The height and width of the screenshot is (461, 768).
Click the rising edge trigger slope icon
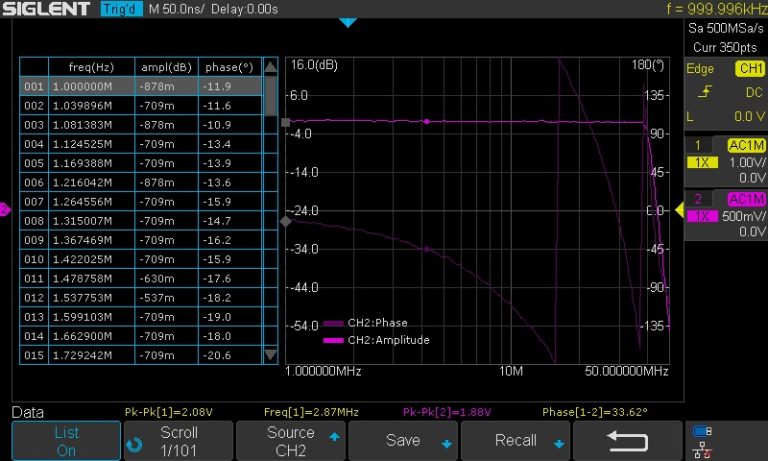pyautogui.click(x=705, y=92)
